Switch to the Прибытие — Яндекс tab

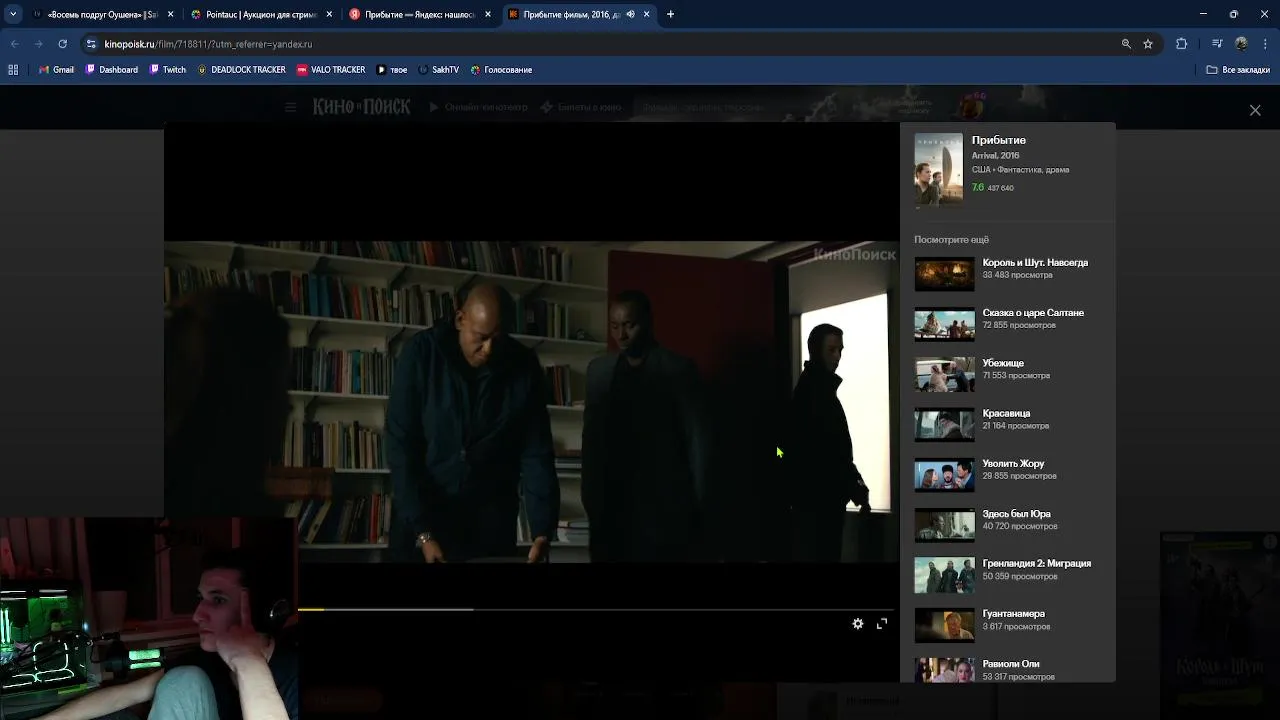tap(419, 15)
